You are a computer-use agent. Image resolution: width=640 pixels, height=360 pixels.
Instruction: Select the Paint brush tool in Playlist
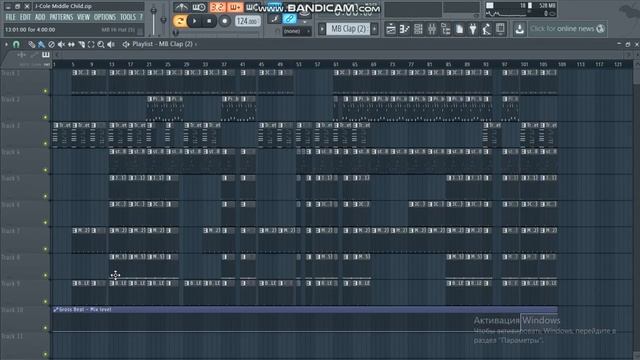coord(41,44)
